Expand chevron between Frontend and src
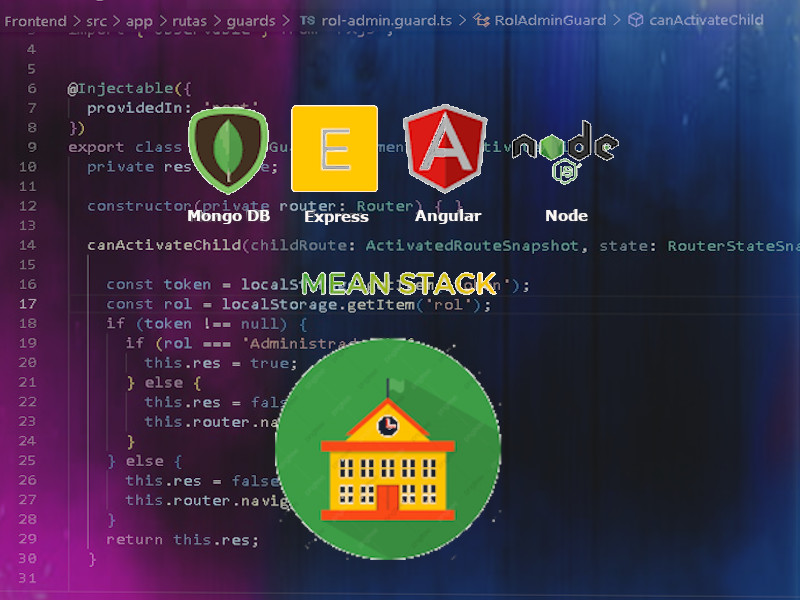This screenshot has width=800, height=600. pos(77,21)
